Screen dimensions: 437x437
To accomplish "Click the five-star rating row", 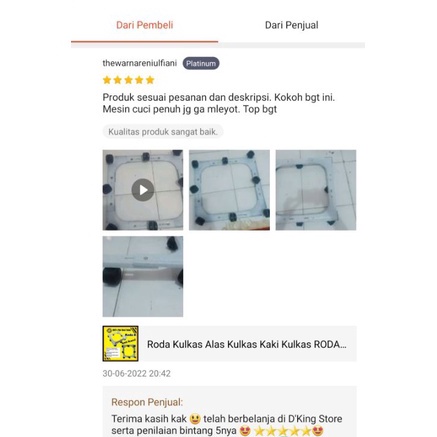I will tap(128, 80).
